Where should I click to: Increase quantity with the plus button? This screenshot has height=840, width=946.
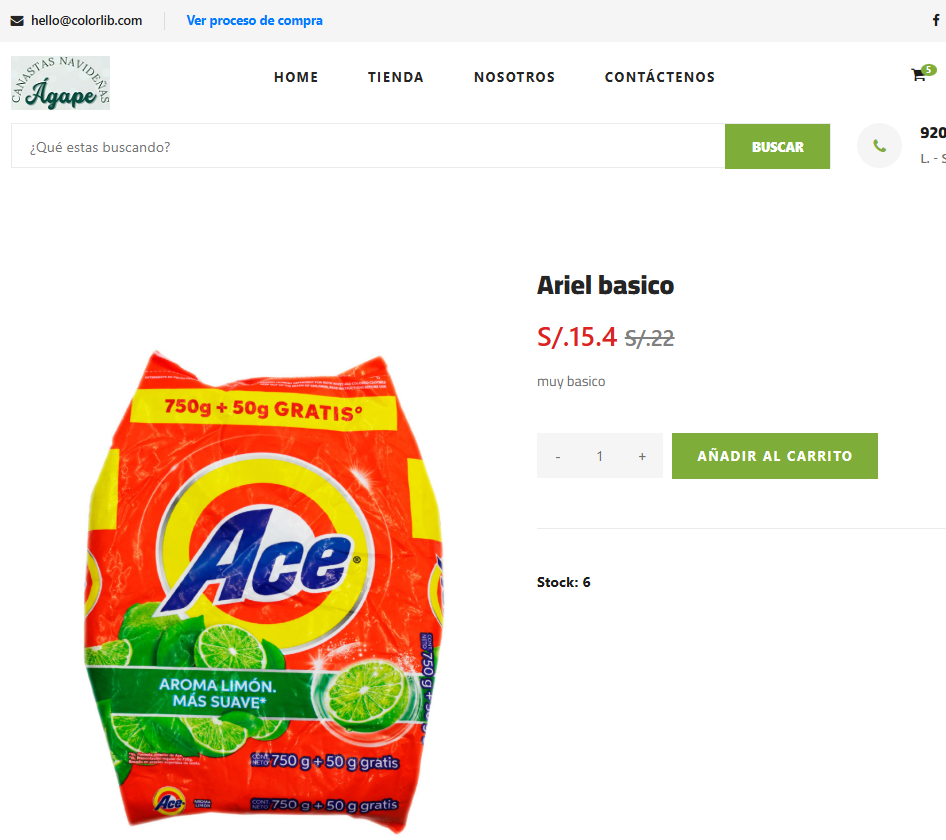tap(642, 456)
